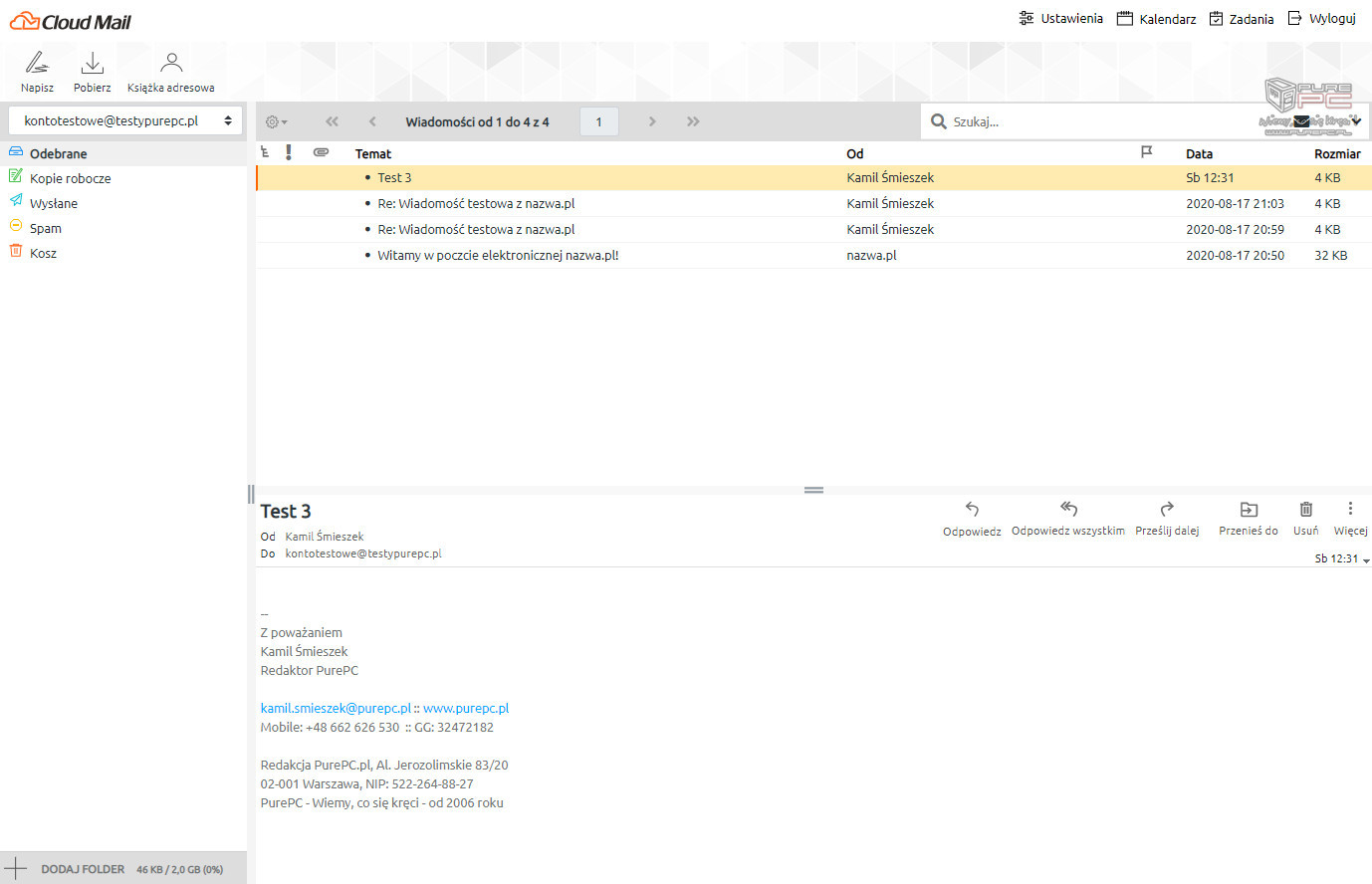
Task: Click the Odpowiedz reply icon
Action: tap(972, 510)
